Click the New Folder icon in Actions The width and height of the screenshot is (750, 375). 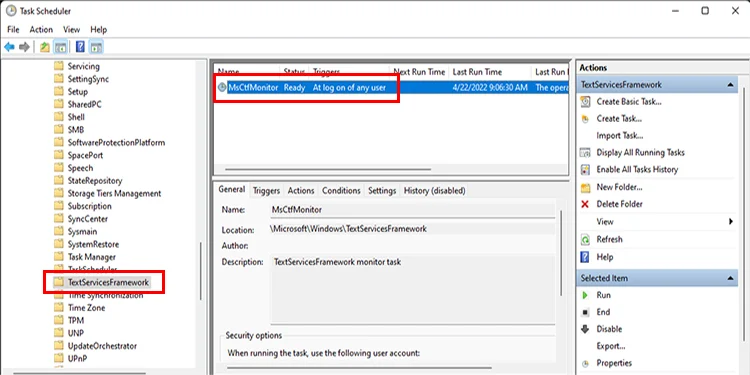(585, 188)
